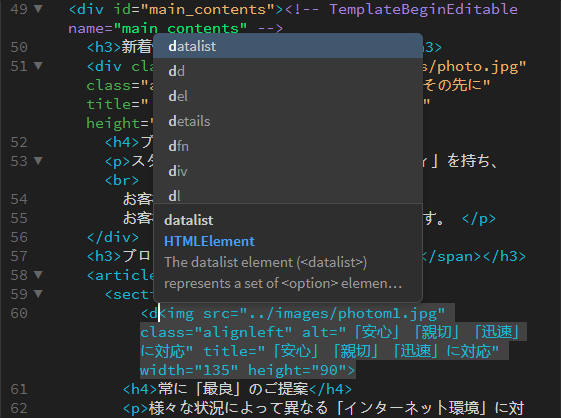Click the height="90" attribute
561x418 pixels.
[x=297, y=370]
